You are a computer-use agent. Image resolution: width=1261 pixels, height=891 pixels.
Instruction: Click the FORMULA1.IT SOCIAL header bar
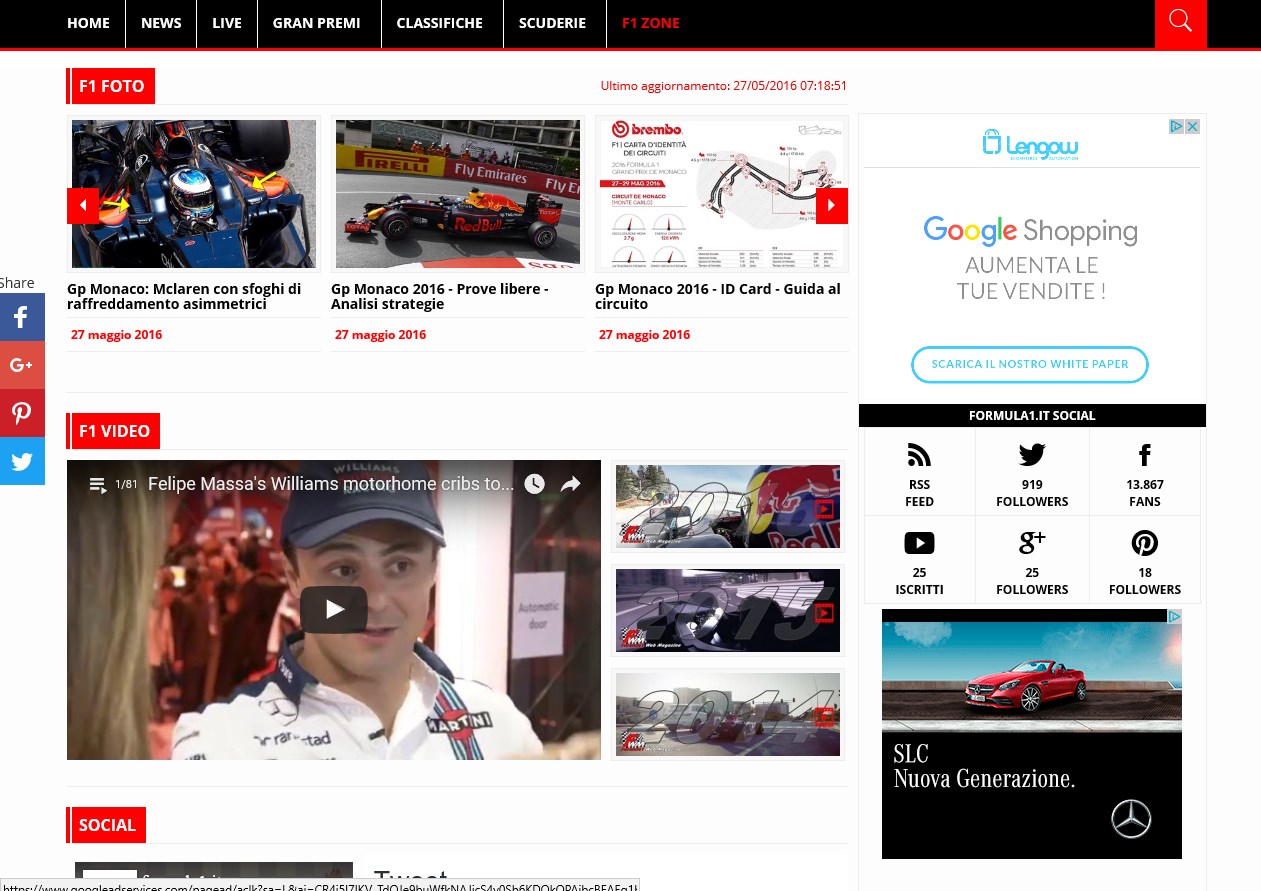(x=1032, y=415)
